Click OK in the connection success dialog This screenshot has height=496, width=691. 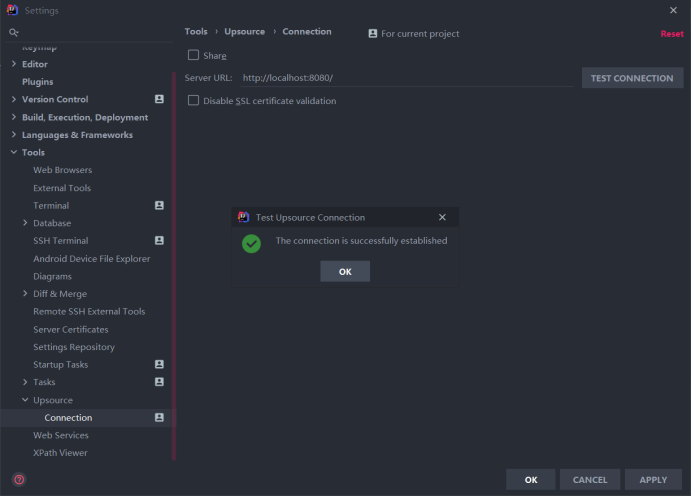coord(345,271)
